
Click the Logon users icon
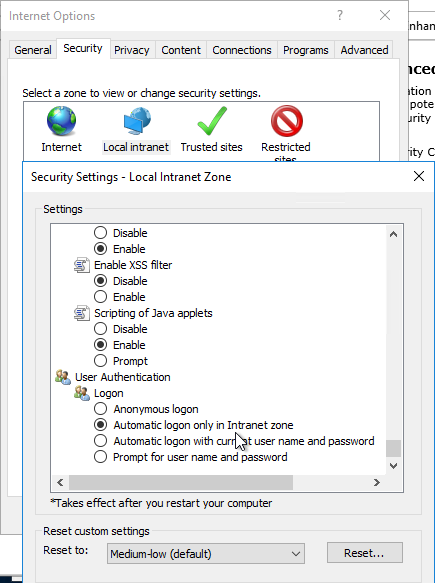[x=82, y=393]
